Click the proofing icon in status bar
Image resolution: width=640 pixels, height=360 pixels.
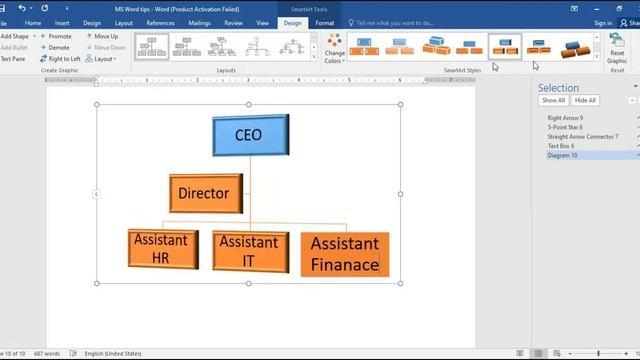point(73,353)
